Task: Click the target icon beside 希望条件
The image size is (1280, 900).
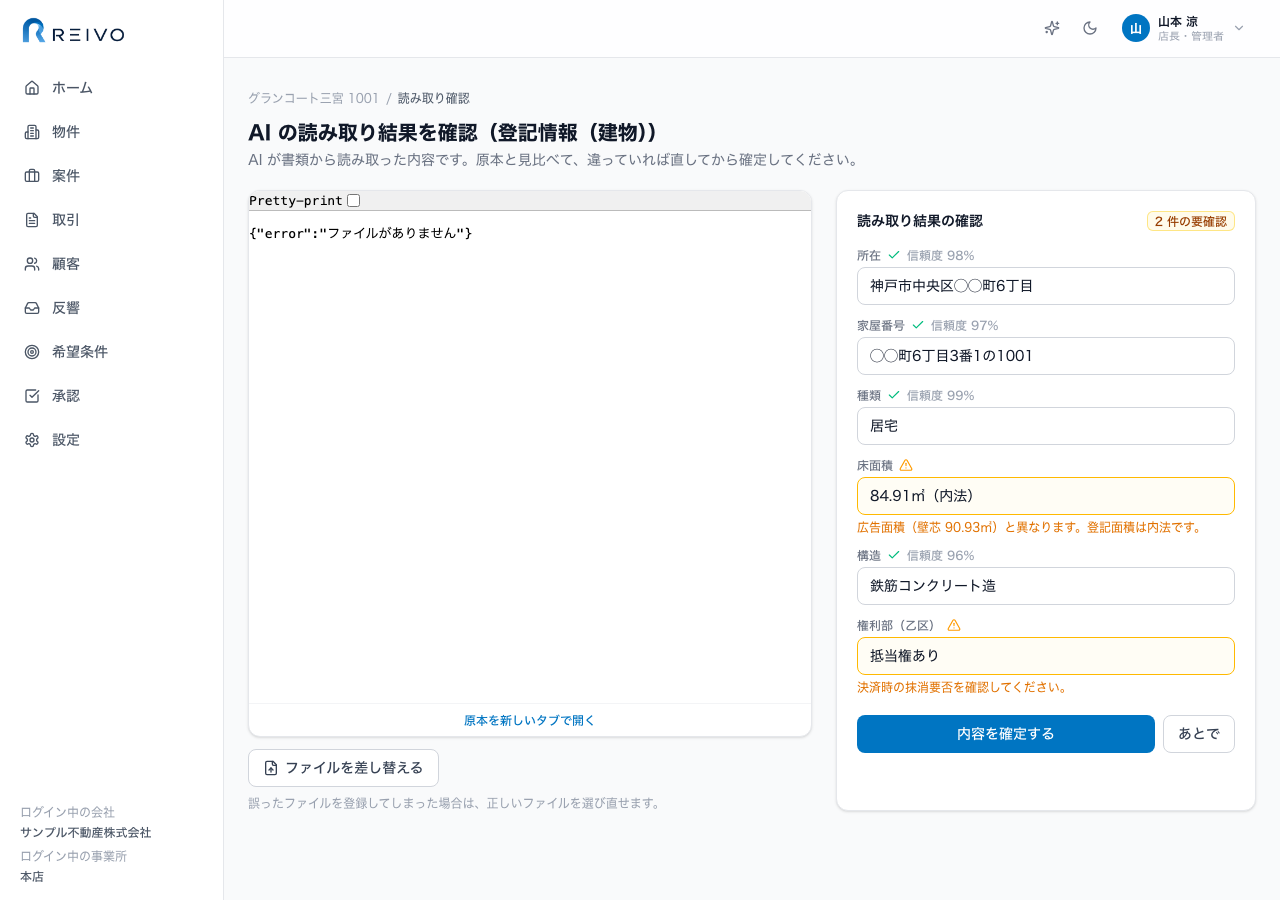Action: [x=32, y=352]
